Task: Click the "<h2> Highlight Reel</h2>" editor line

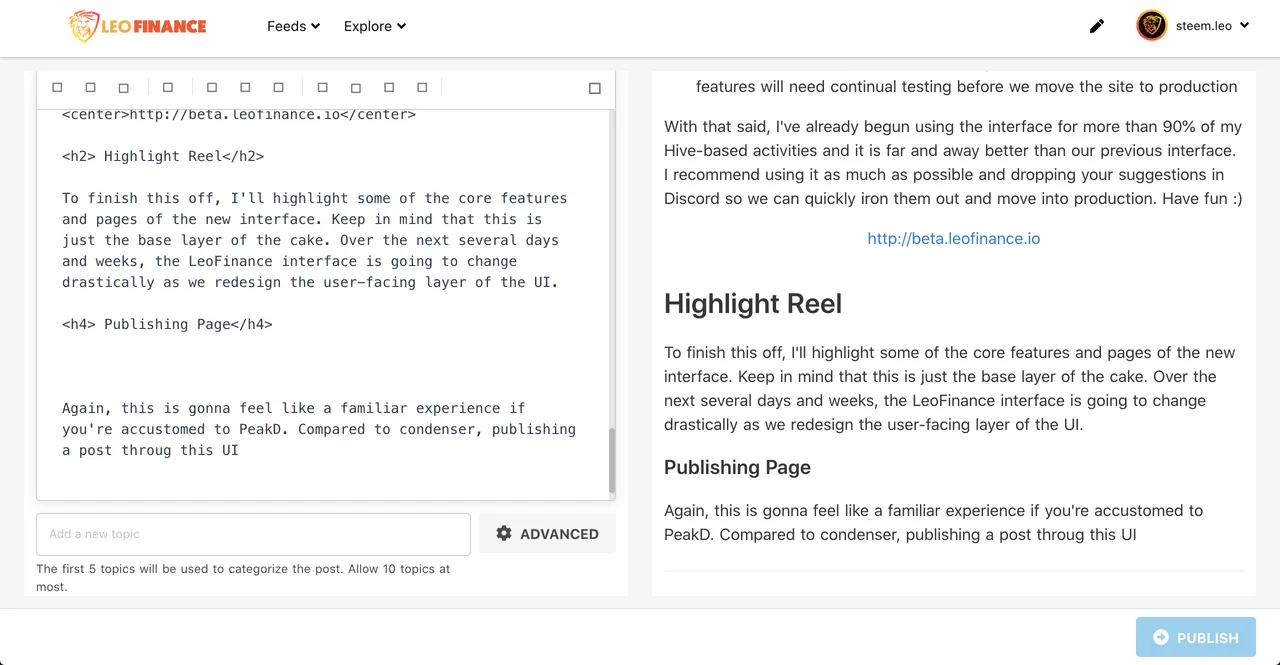Action: 163,156
